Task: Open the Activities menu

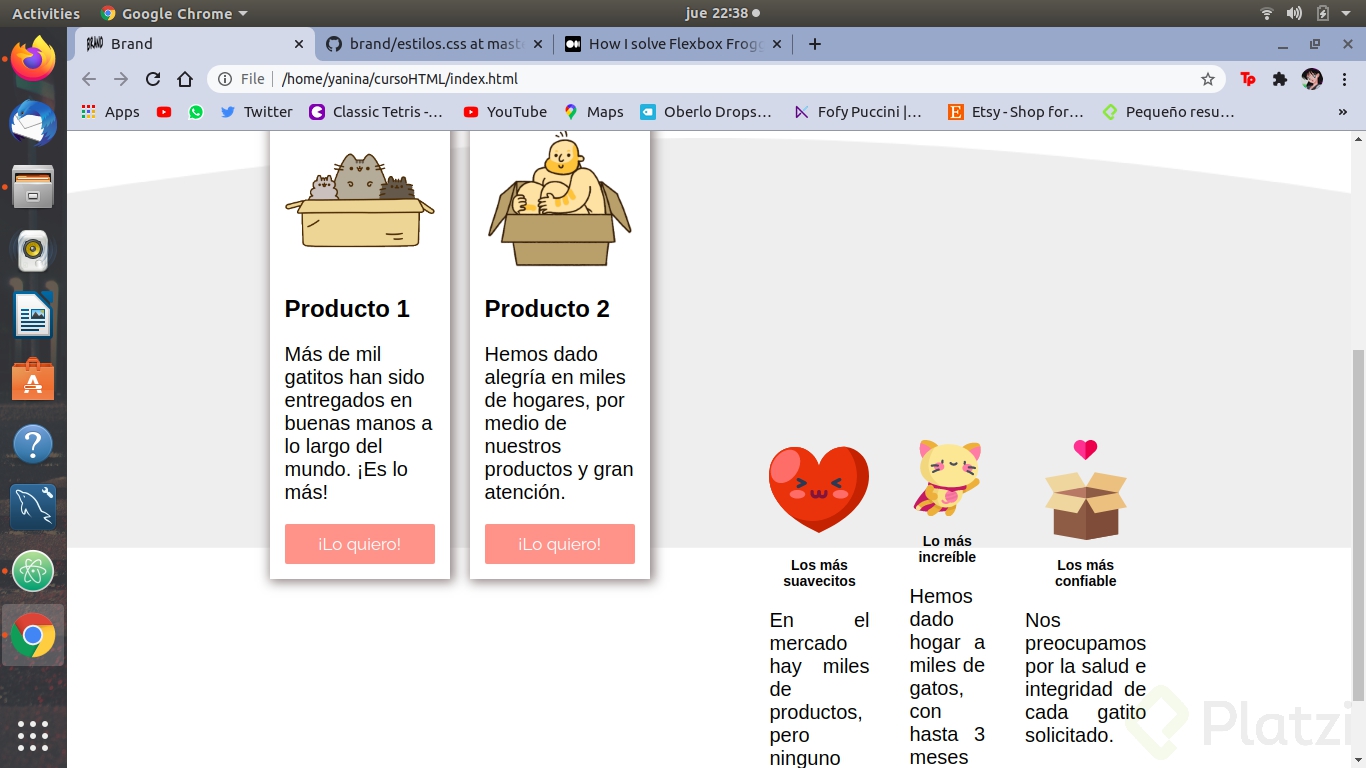Action: click(x=45, y=13)
